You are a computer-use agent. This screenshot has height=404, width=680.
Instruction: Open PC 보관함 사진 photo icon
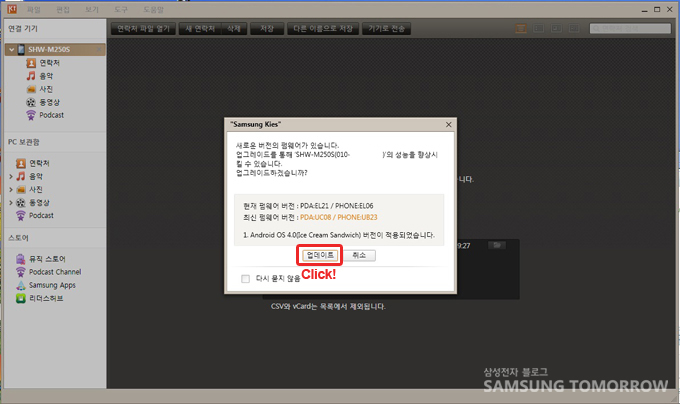[21, 189]
